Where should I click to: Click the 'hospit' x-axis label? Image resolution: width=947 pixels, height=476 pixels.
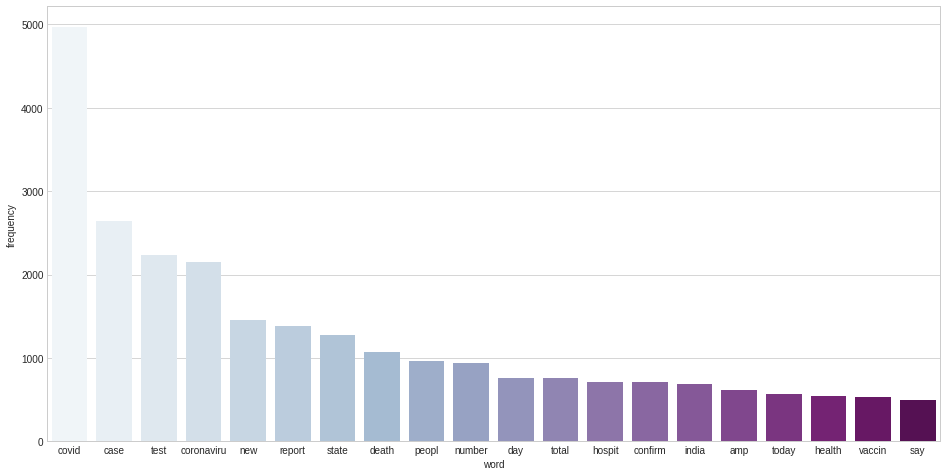pyautogui.click(x=605, y=451)
